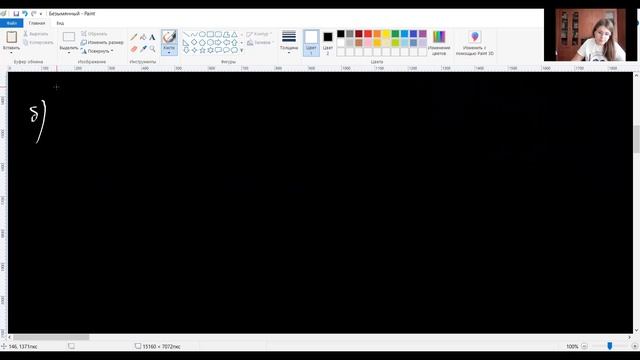The width and height of the screenshot is (640, 360).
Task: Choose the Right triangle shape
Action: (x=186, y=42)
